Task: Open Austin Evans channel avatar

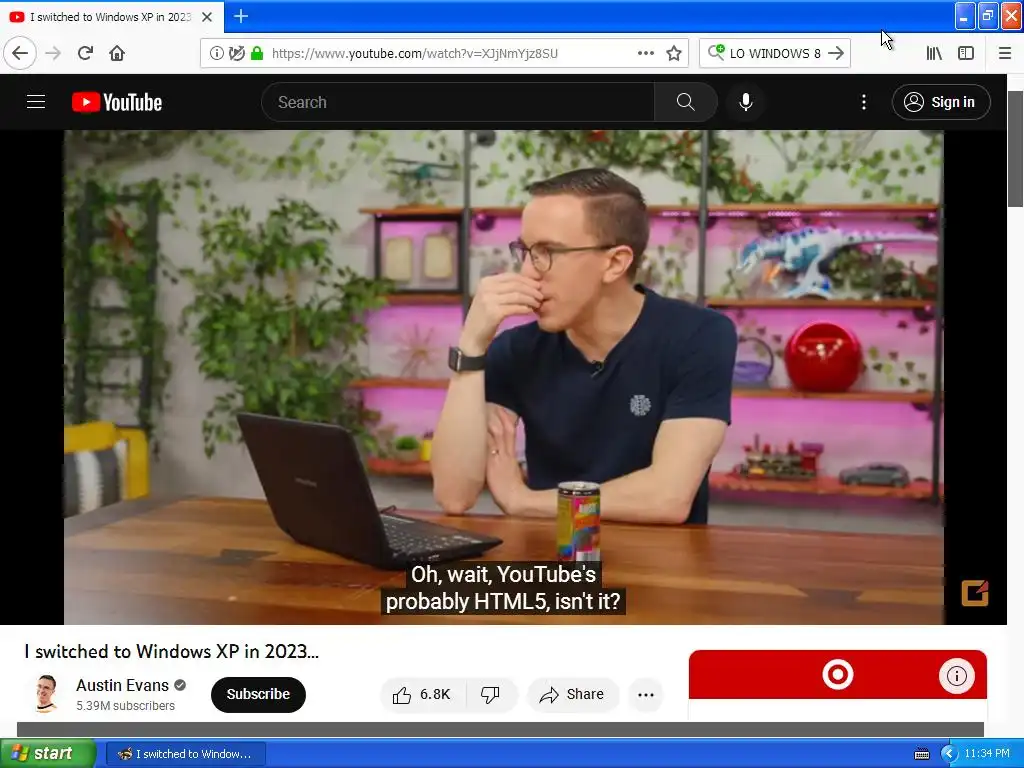Action: [47, 694]
